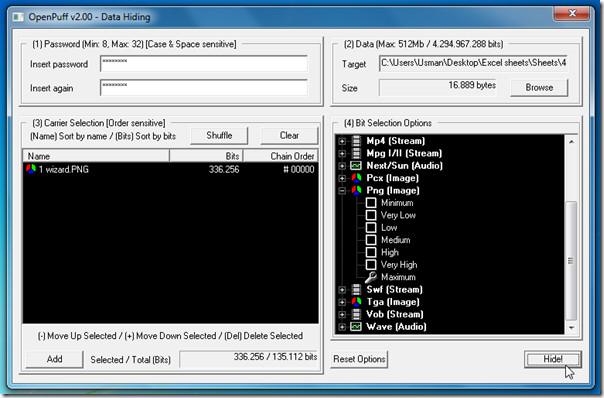Click the RGB color icon beside Tga (Image)
Image resolution: width=604 pixels, height=398 pixels.
point(356,302)
